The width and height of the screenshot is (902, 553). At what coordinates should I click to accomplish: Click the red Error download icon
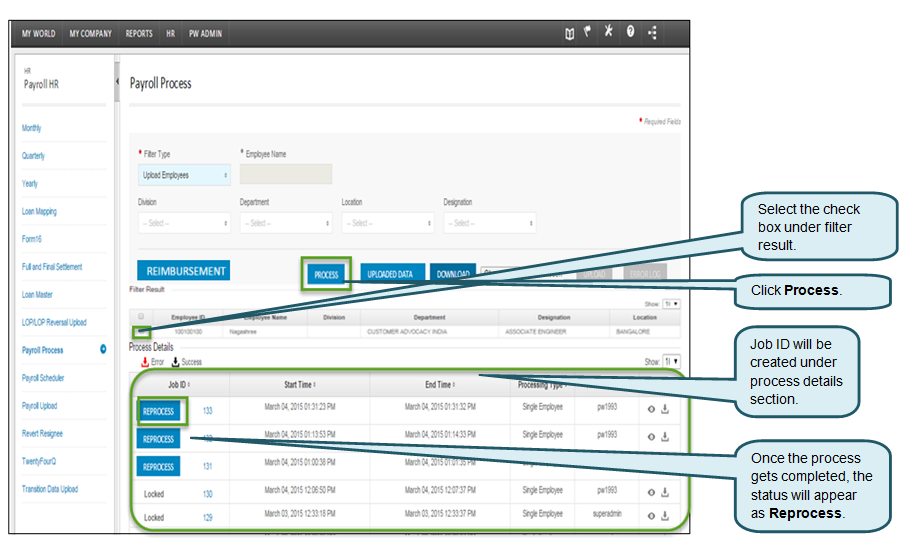pos(145,362)
